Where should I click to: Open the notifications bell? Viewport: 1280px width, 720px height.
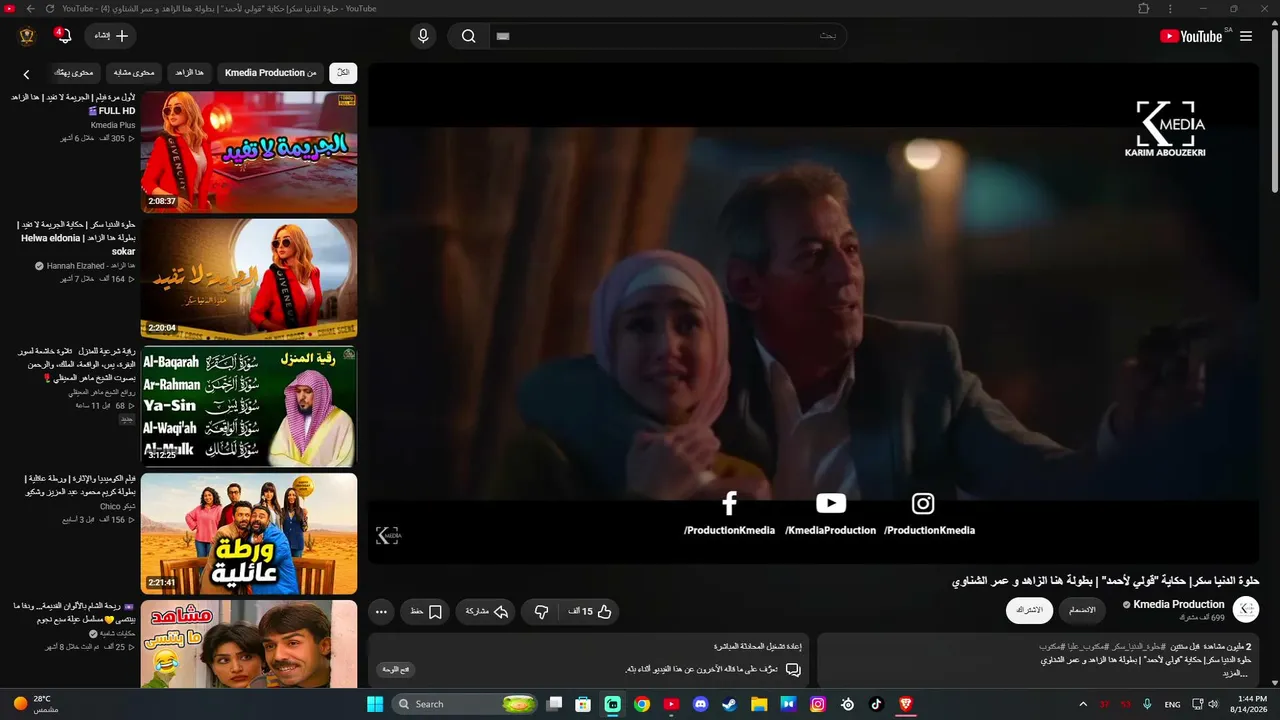click(x=64, y=36)
